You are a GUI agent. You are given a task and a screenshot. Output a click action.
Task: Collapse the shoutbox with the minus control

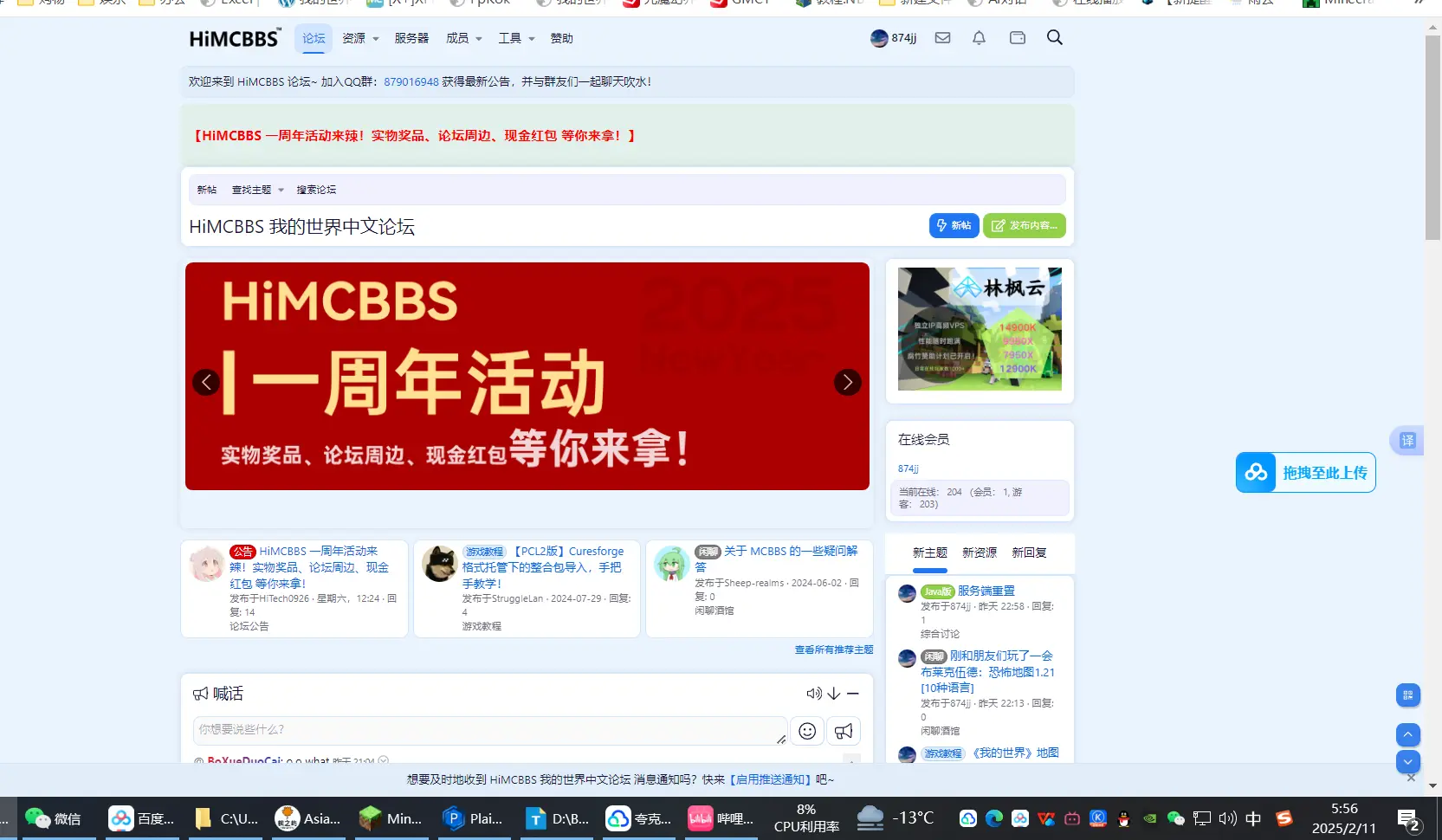853,693
